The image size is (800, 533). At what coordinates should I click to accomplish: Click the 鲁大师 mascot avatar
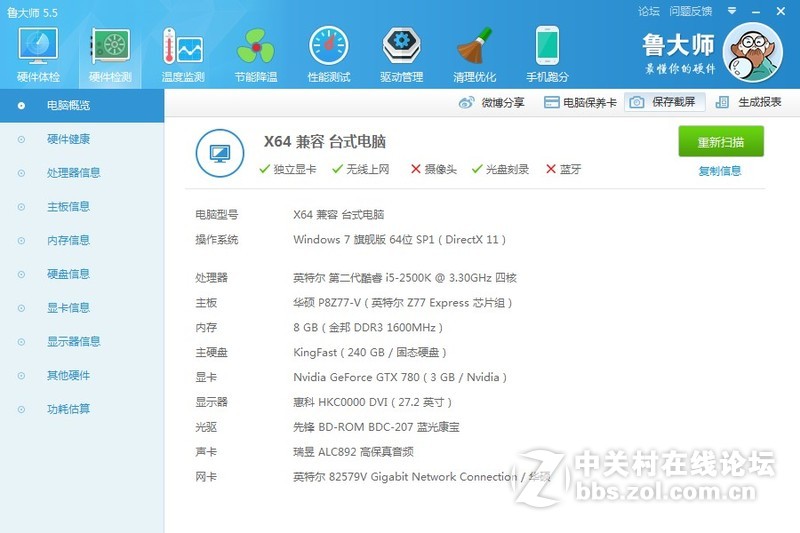(753, 53)
